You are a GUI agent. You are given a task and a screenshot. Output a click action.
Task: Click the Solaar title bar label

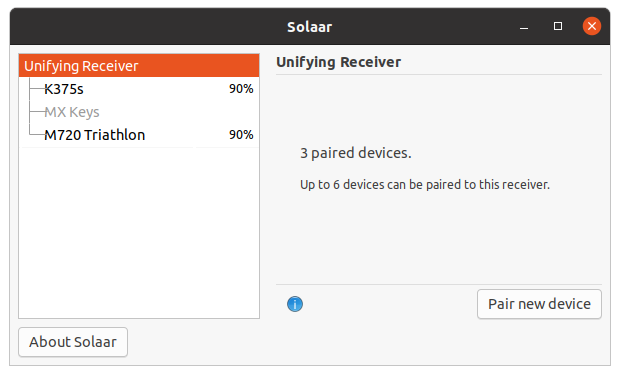(x=310, y=27)
